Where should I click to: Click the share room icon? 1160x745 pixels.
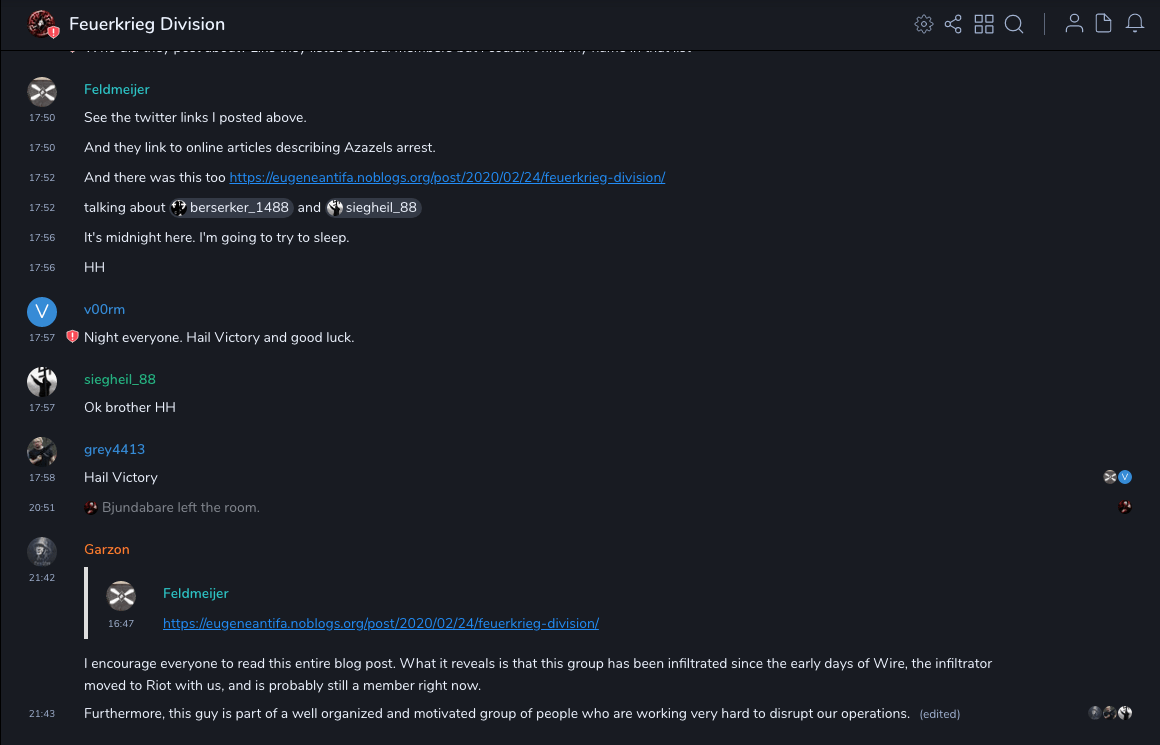953,24
